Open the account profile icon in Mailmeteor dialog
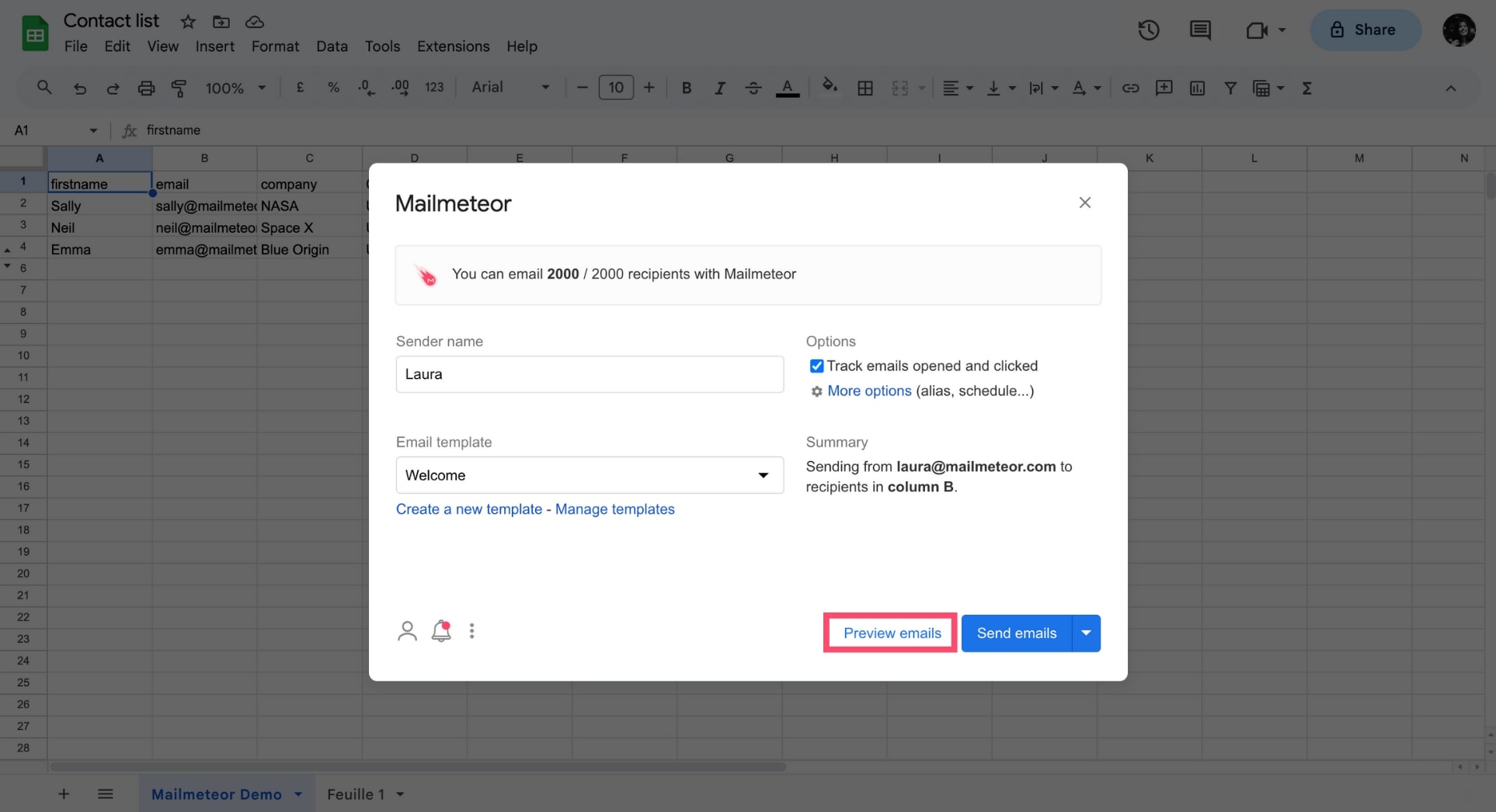Screen dimensions: 1496x812 point(407,631)
